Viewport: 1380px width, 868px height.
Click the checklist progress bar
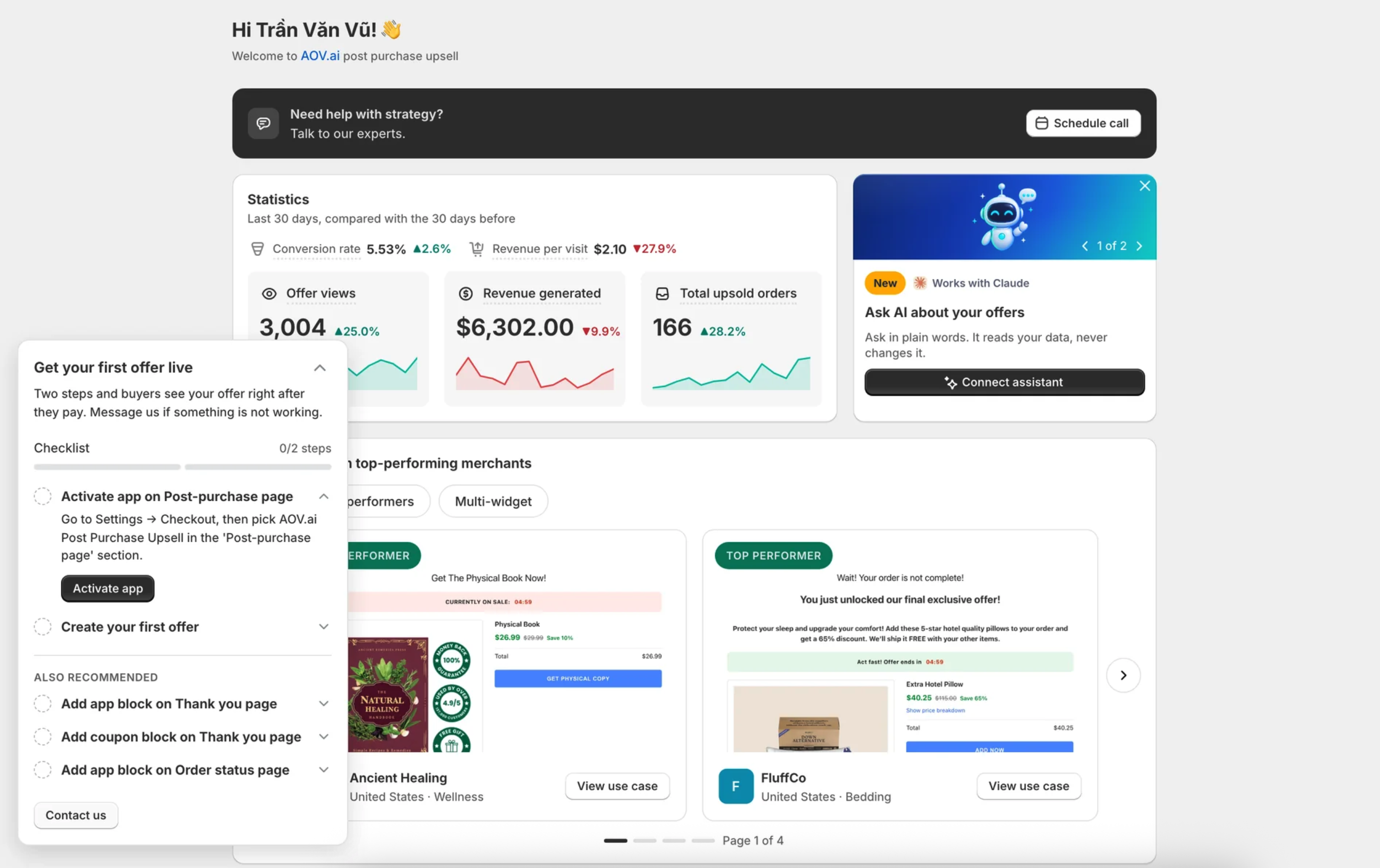click(182, 467)
